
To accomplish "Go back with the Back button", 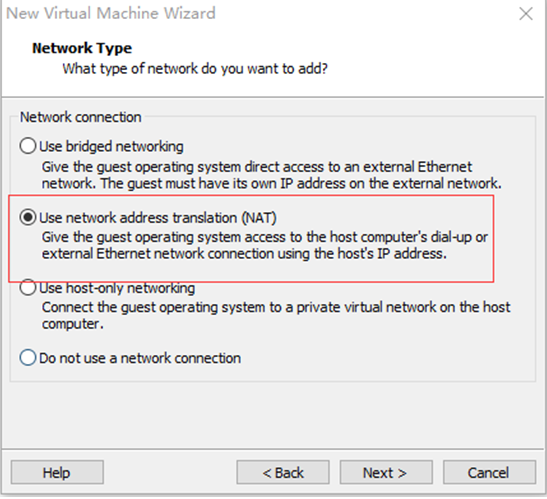I will (x=283, y=472).
